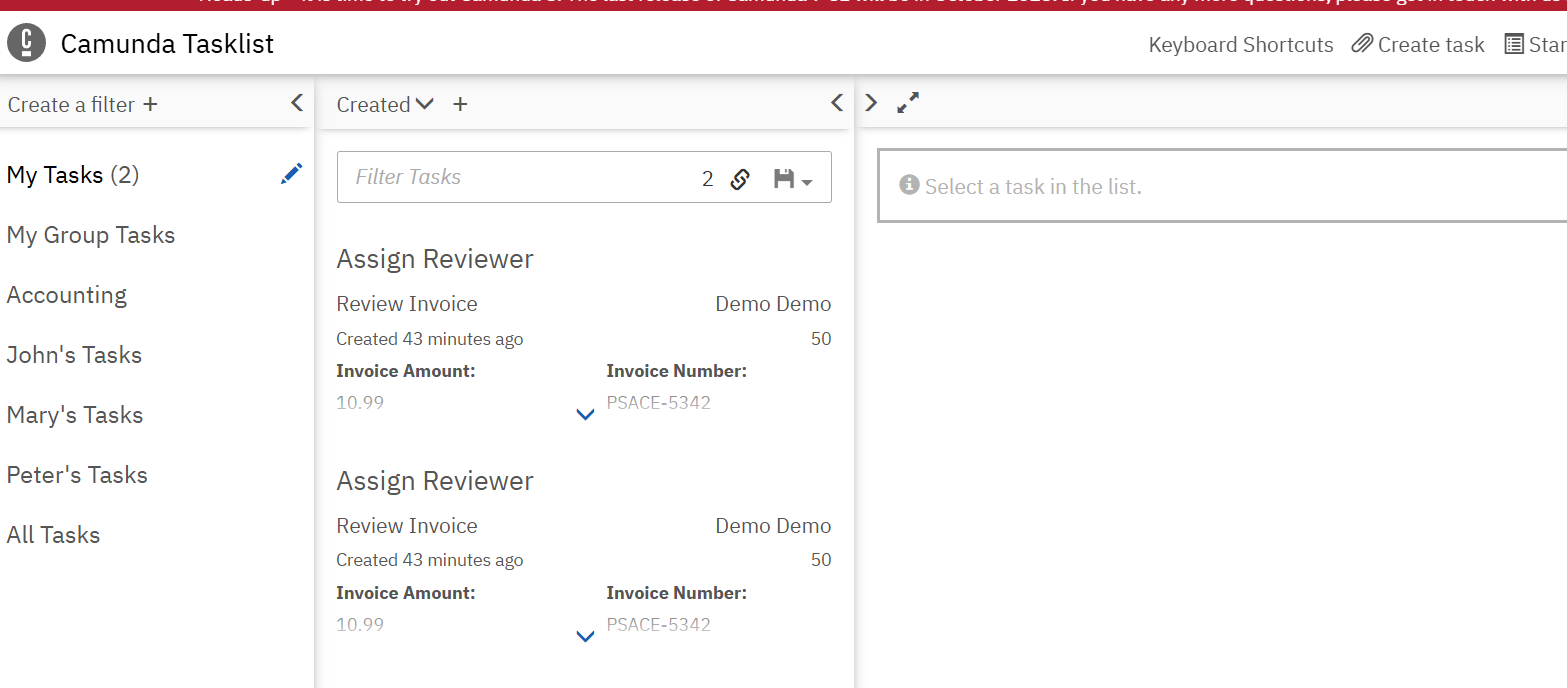Click the Create a filter link
Image resolution: width=1567 pixels, height=688 pixels.
click(x=71, y=104)
